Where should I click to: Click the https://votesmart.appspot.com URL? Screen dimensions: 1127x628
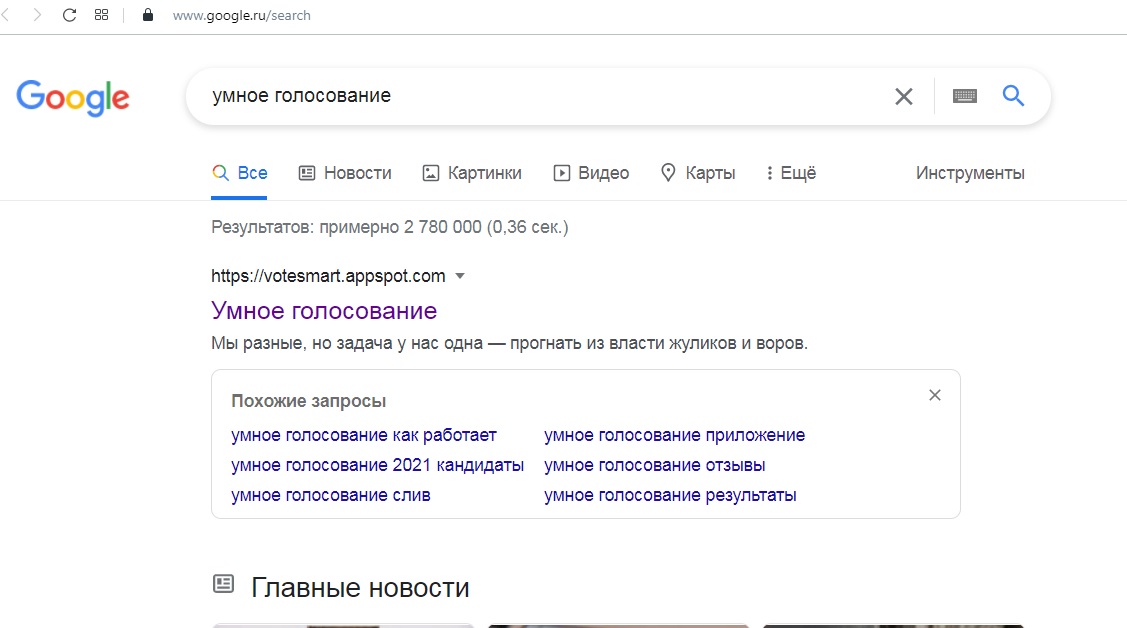[328, 276]
